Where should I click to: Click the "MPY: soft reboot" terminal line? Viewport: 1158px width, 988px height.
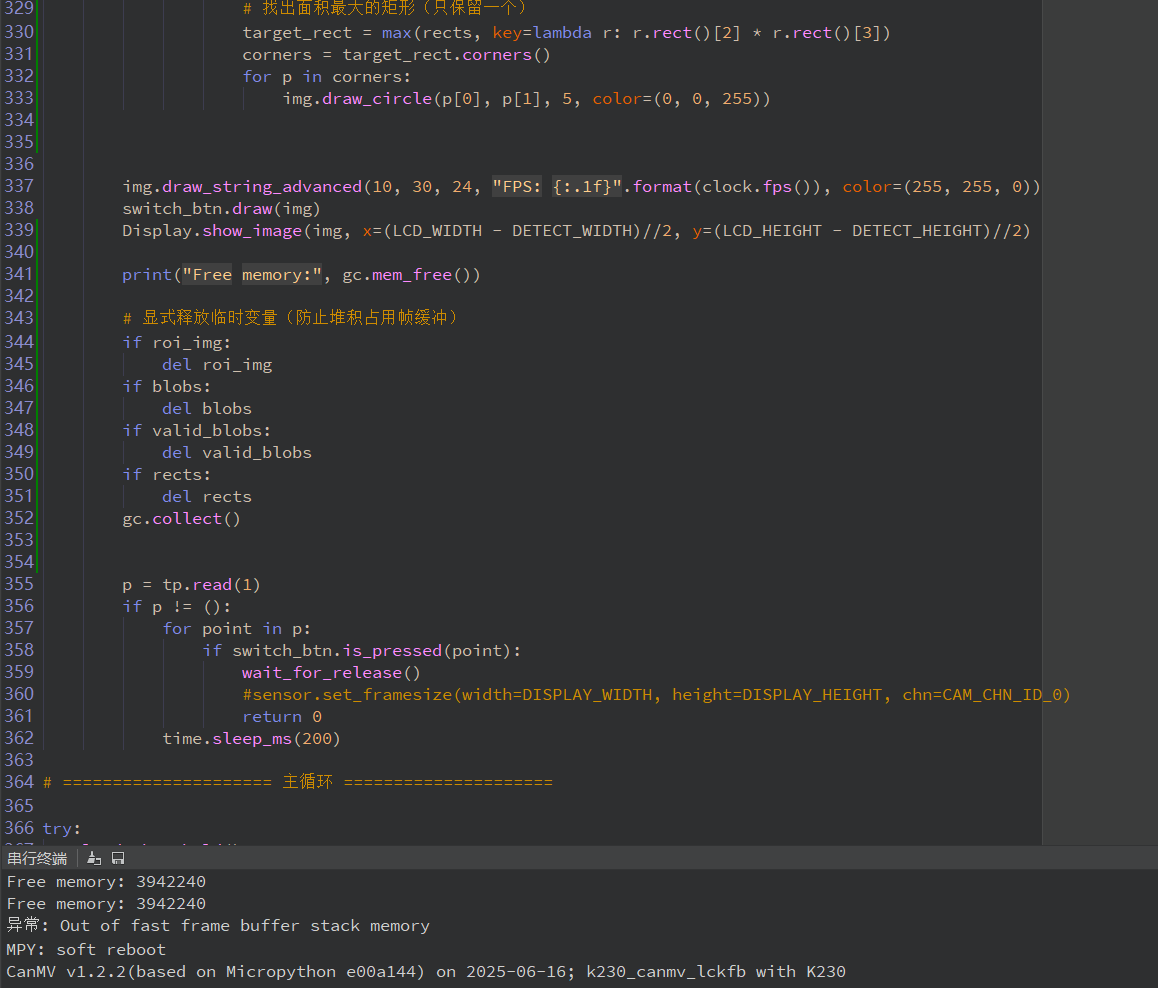pyautogui.click(x=86, y=949)
